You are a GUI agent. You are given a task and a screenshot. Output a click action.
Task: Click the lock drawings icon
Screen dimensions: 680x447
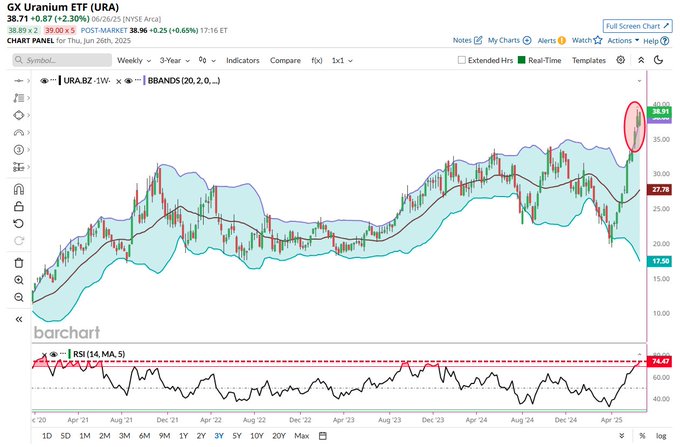click(19, 206)
